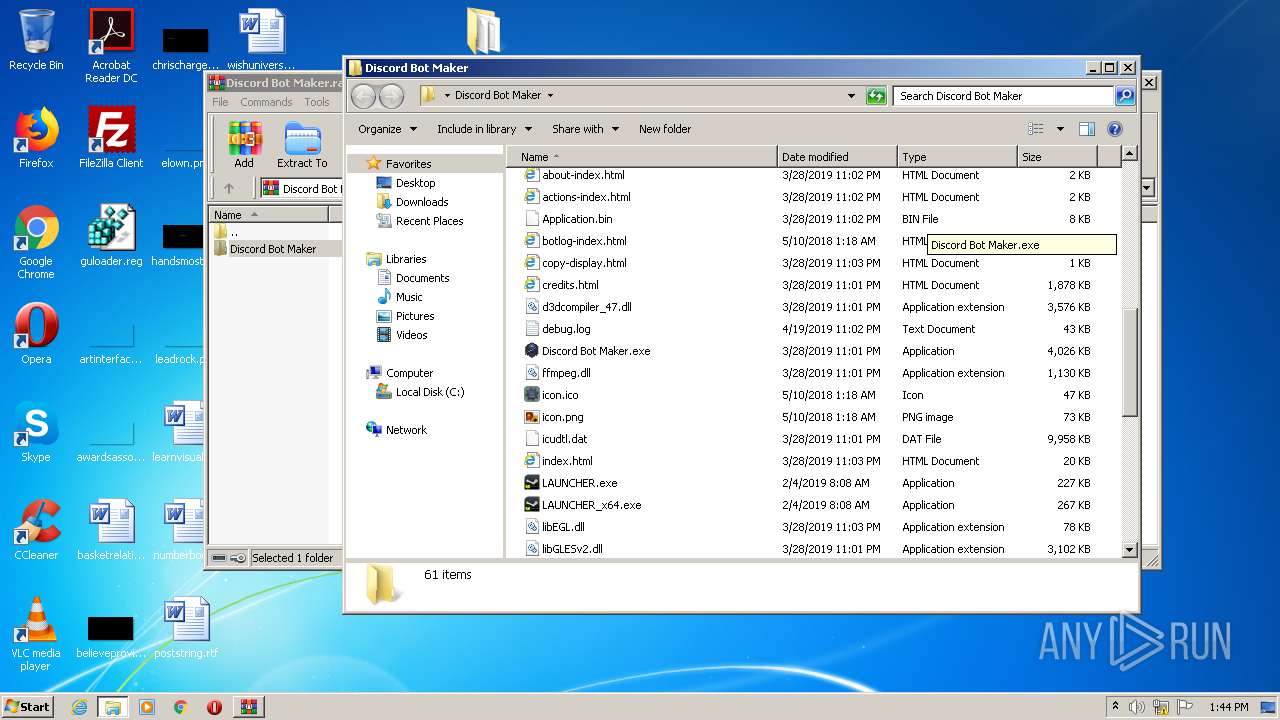Click the WinRAR Add toolbar button

[244, 145]
